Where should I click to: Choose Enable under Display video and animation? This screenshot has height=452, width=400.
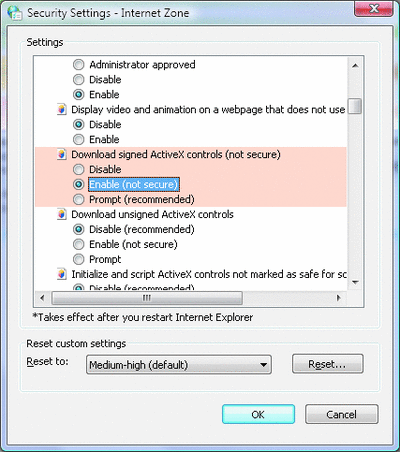(79, 139)
